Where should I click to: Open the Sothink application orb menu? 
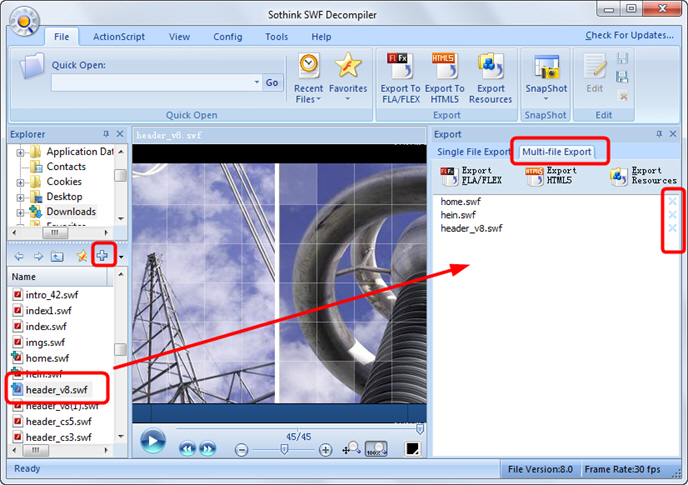pyautogui.click(x=24, y=21)
